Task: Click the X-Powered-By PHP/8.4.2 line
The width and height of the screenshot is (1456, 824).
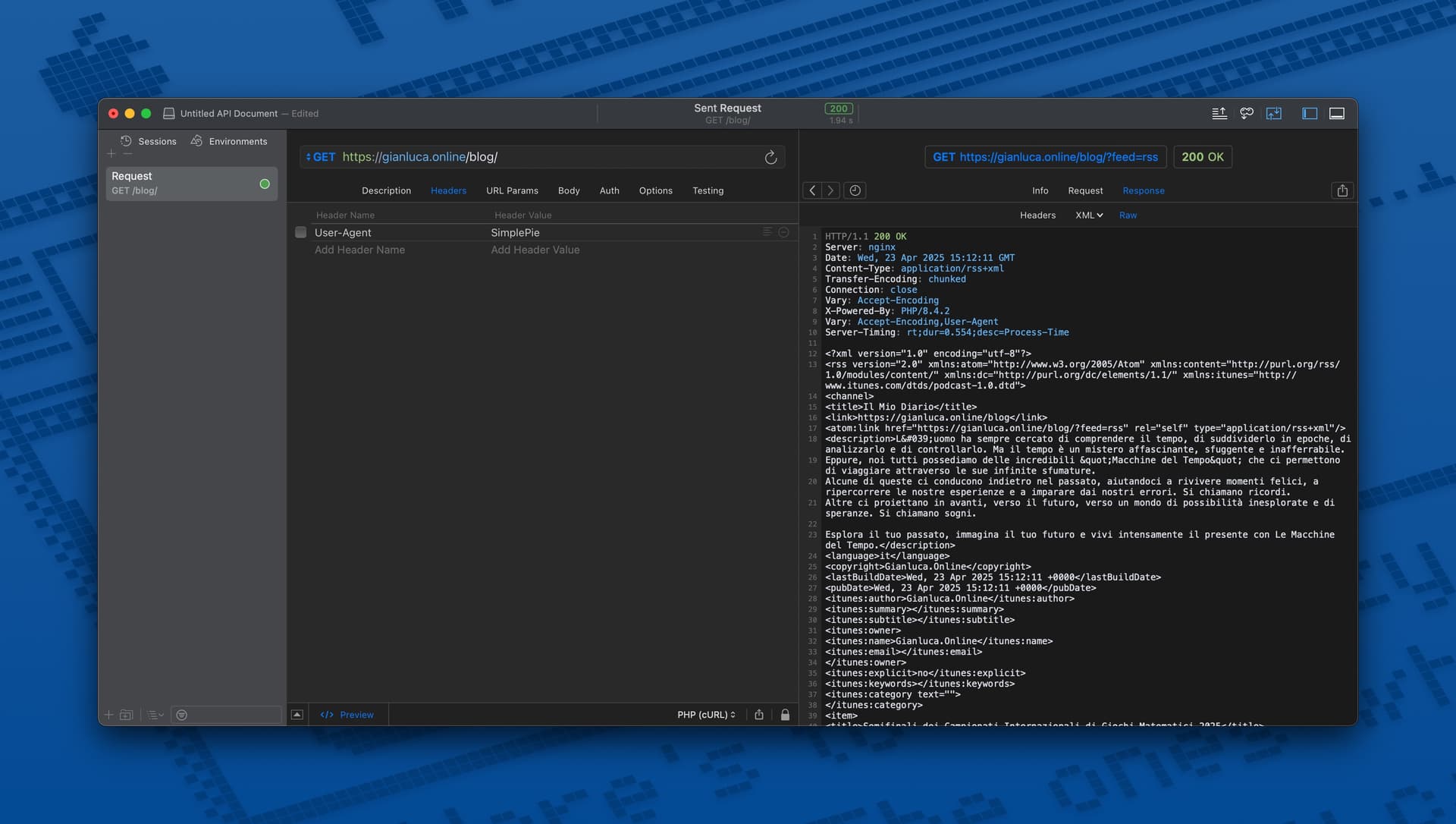Action: coord(886,311)
